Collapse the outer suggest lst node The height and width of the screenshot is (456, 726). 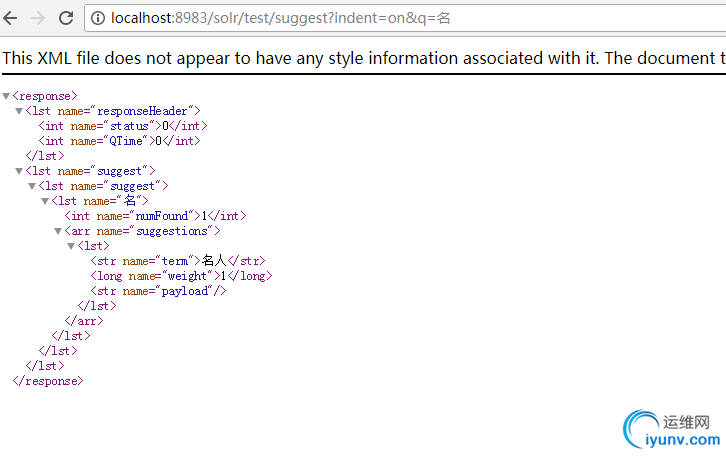(19, 171)
